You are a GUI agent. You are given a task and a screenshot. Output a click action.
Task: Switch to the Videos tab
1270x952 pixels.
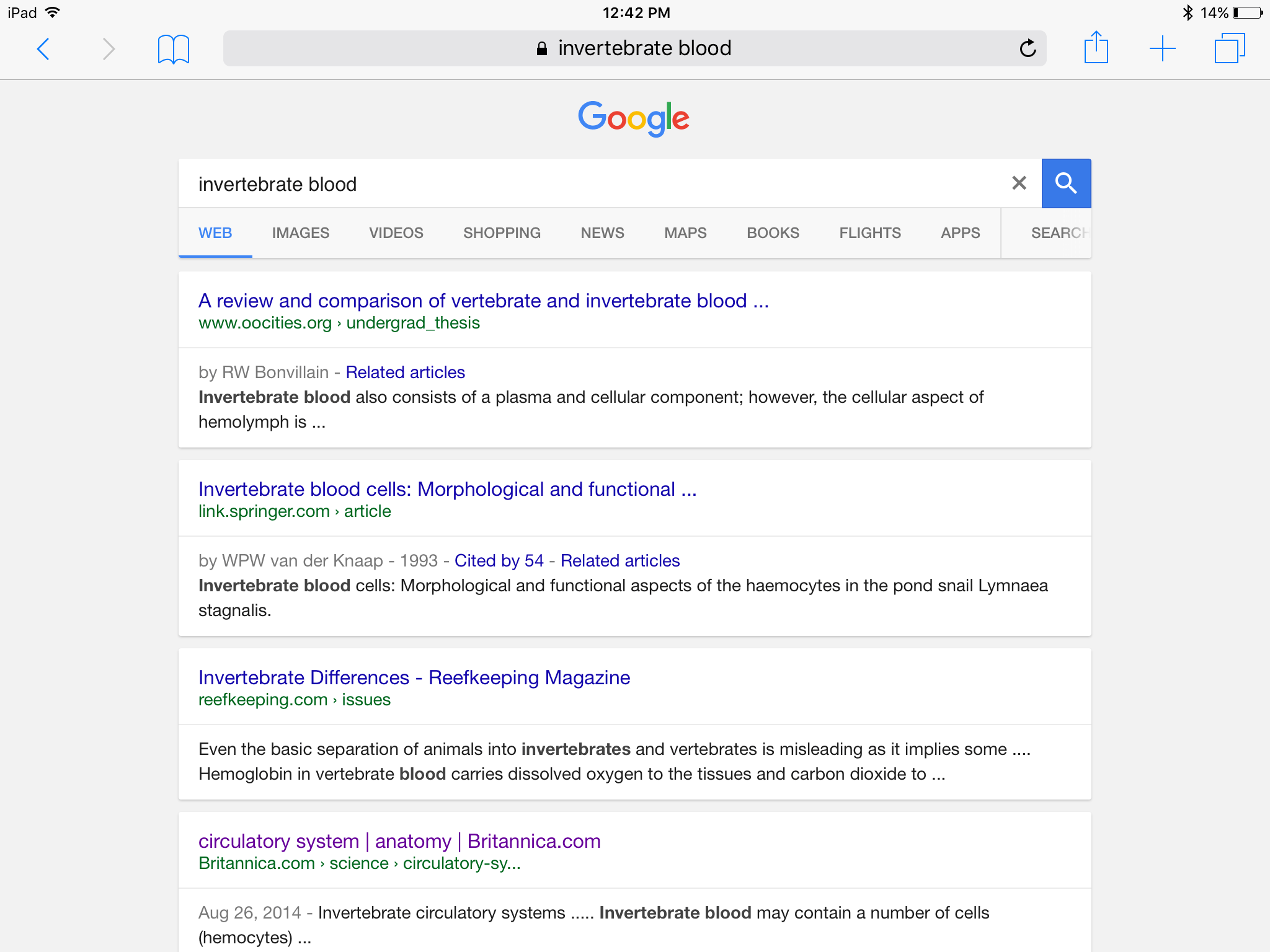pyautogui.click(x=396, y=233)
